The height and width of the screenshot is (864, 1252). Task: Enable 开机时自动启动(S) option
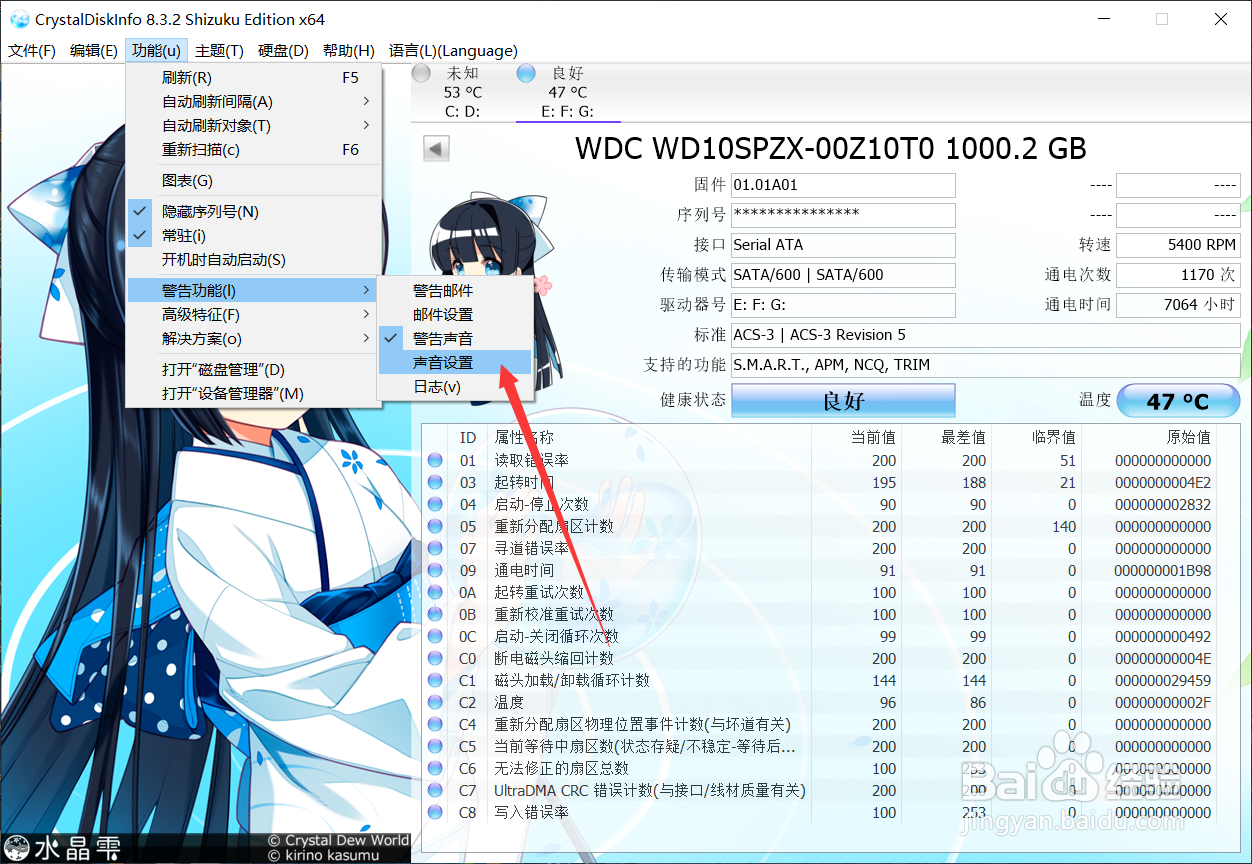point(253,260)
